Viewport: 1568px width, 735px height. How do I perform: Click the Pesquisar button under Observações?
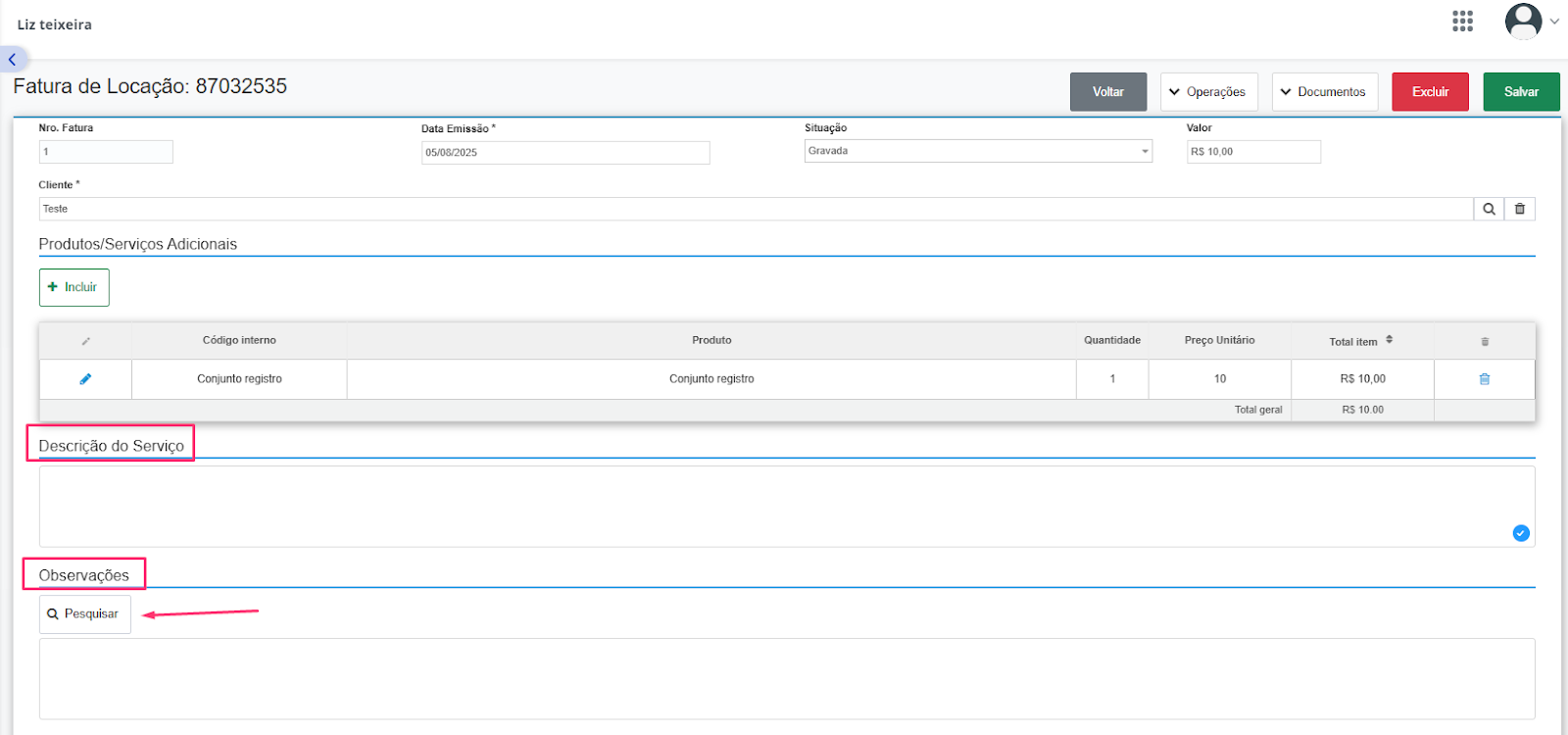(85, 614)
